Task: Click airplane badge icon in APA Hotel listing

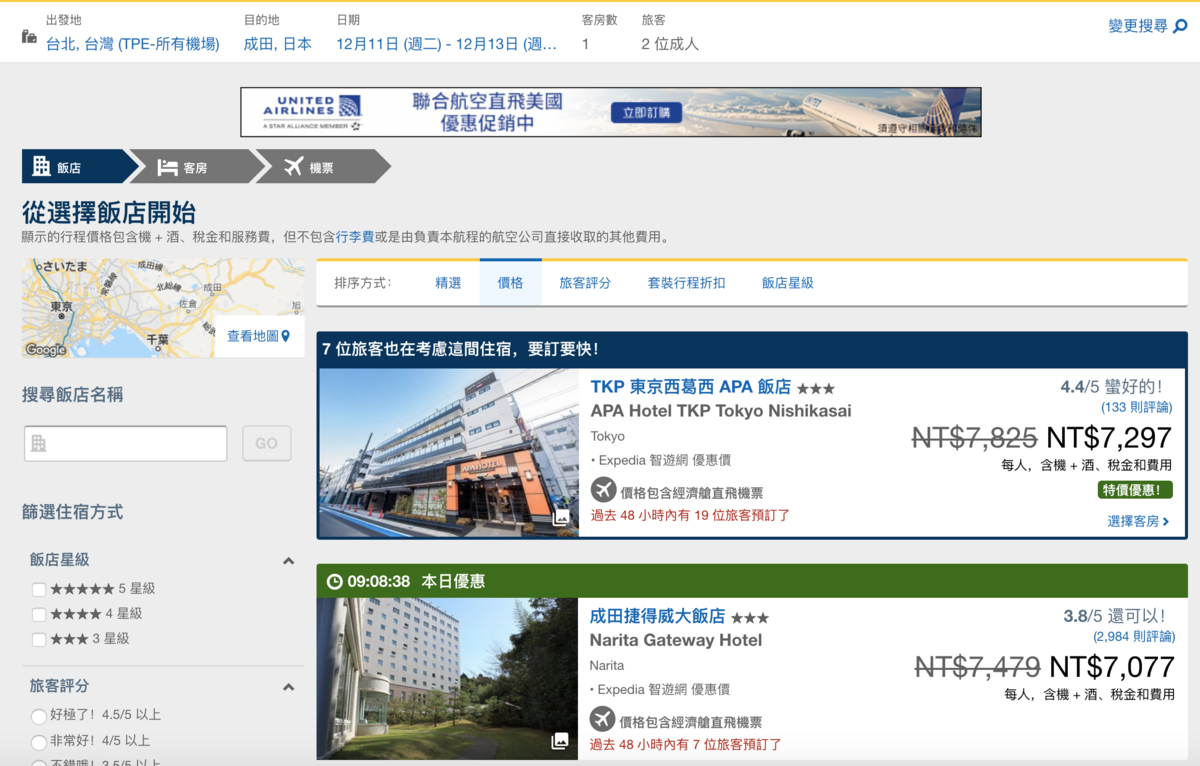Action: 603,490
